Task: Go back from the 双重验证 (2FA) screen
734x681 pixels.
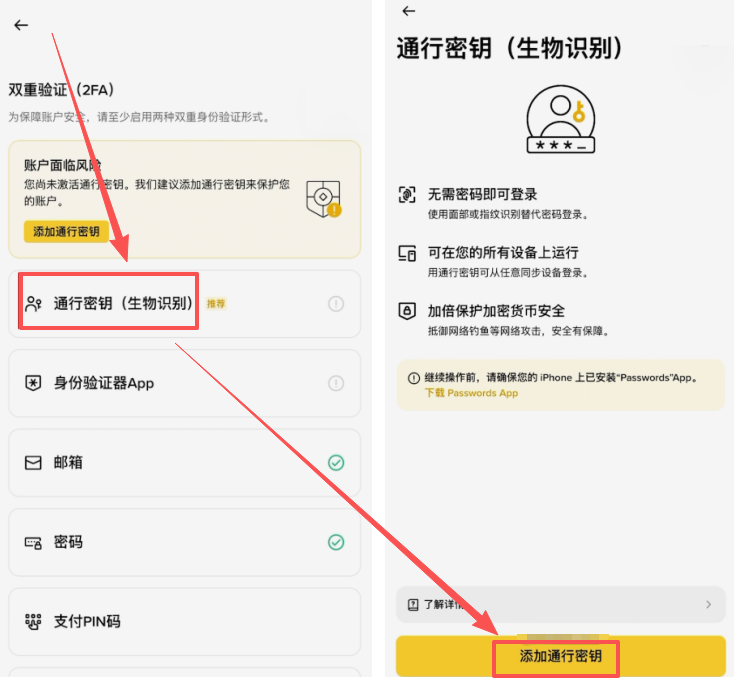Action: (21, 25)
